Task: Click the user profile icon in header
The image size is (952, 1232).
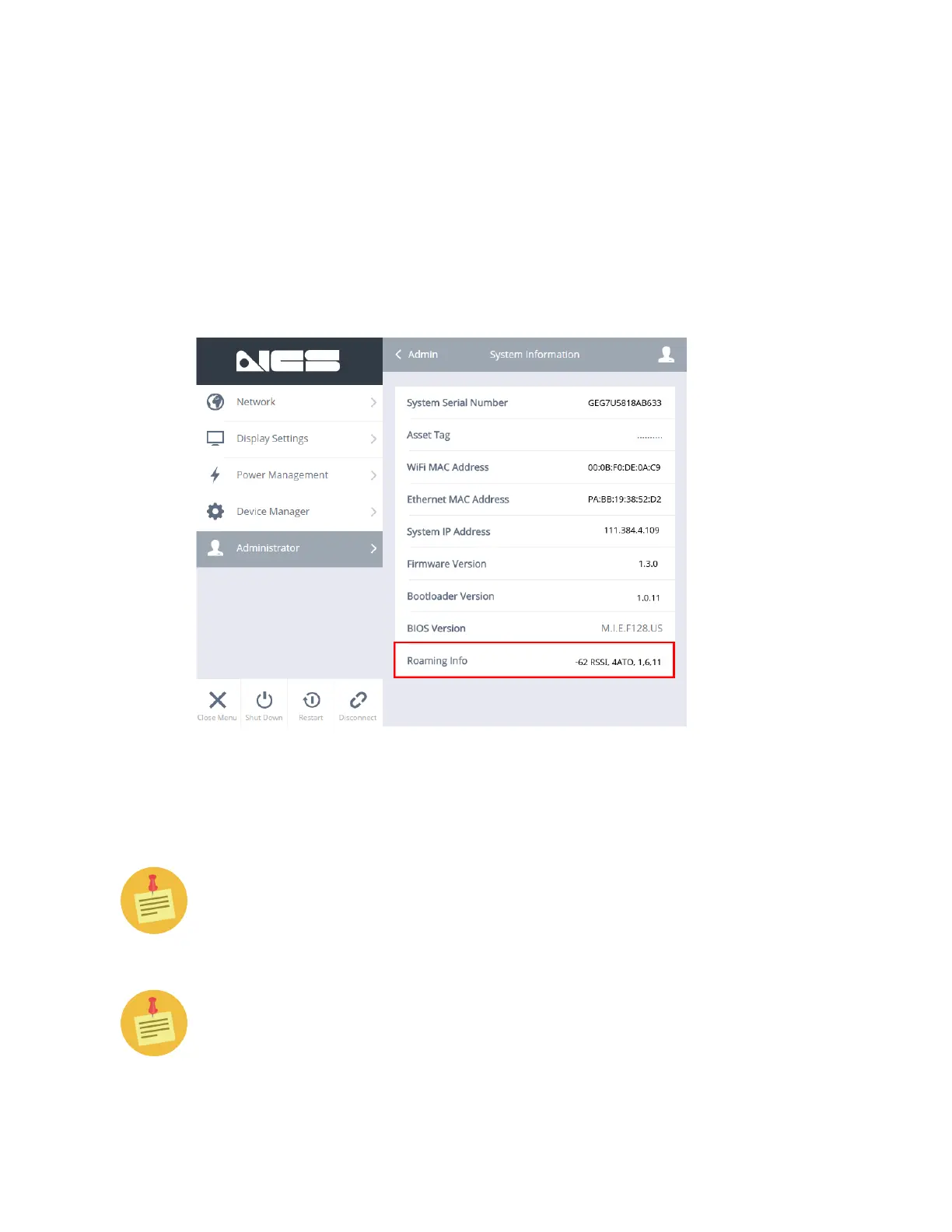Action: pyautogui.click(x=667, y=355)
